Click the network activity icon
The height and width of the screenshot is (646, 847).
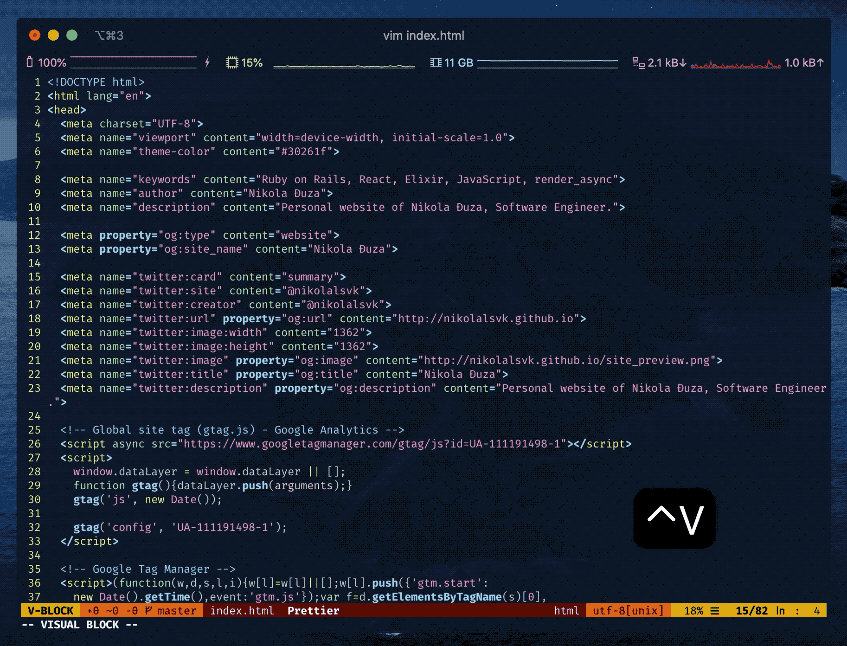(638, 63)
